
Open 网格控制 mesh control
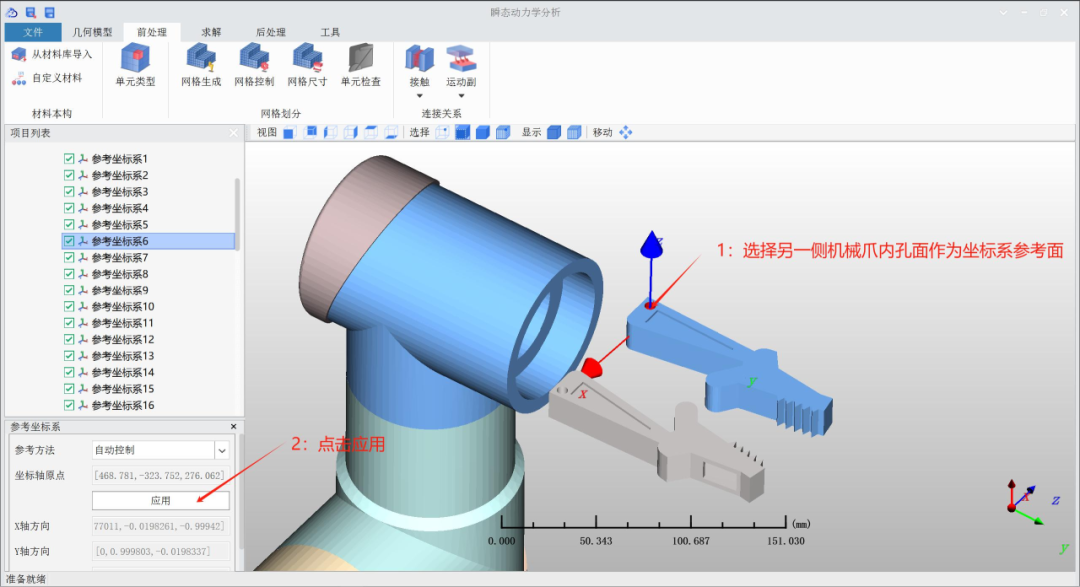254,66
